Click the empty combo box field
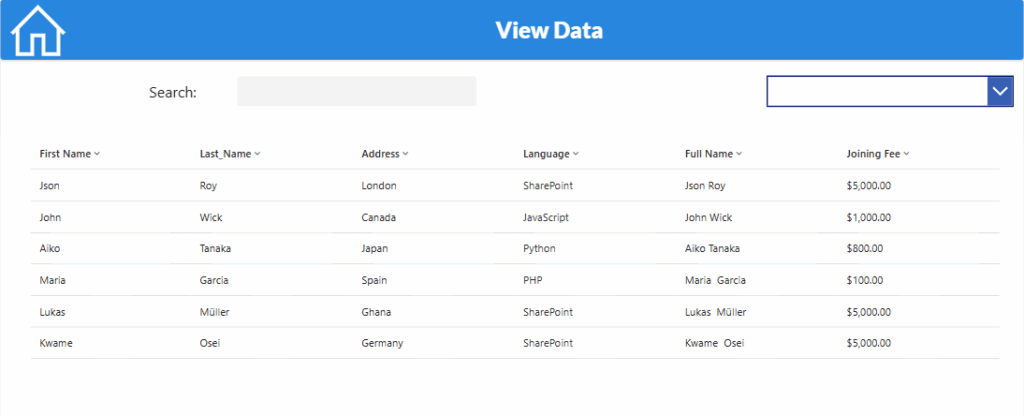Screen dimensions: 1024x416 pos(877,91)
